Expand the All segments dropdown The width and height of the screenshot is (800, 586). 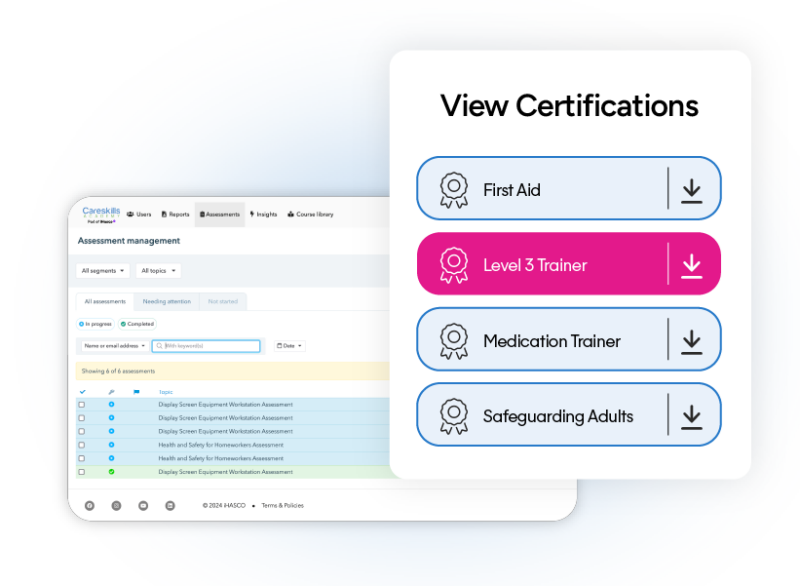[x=103, y=271]
